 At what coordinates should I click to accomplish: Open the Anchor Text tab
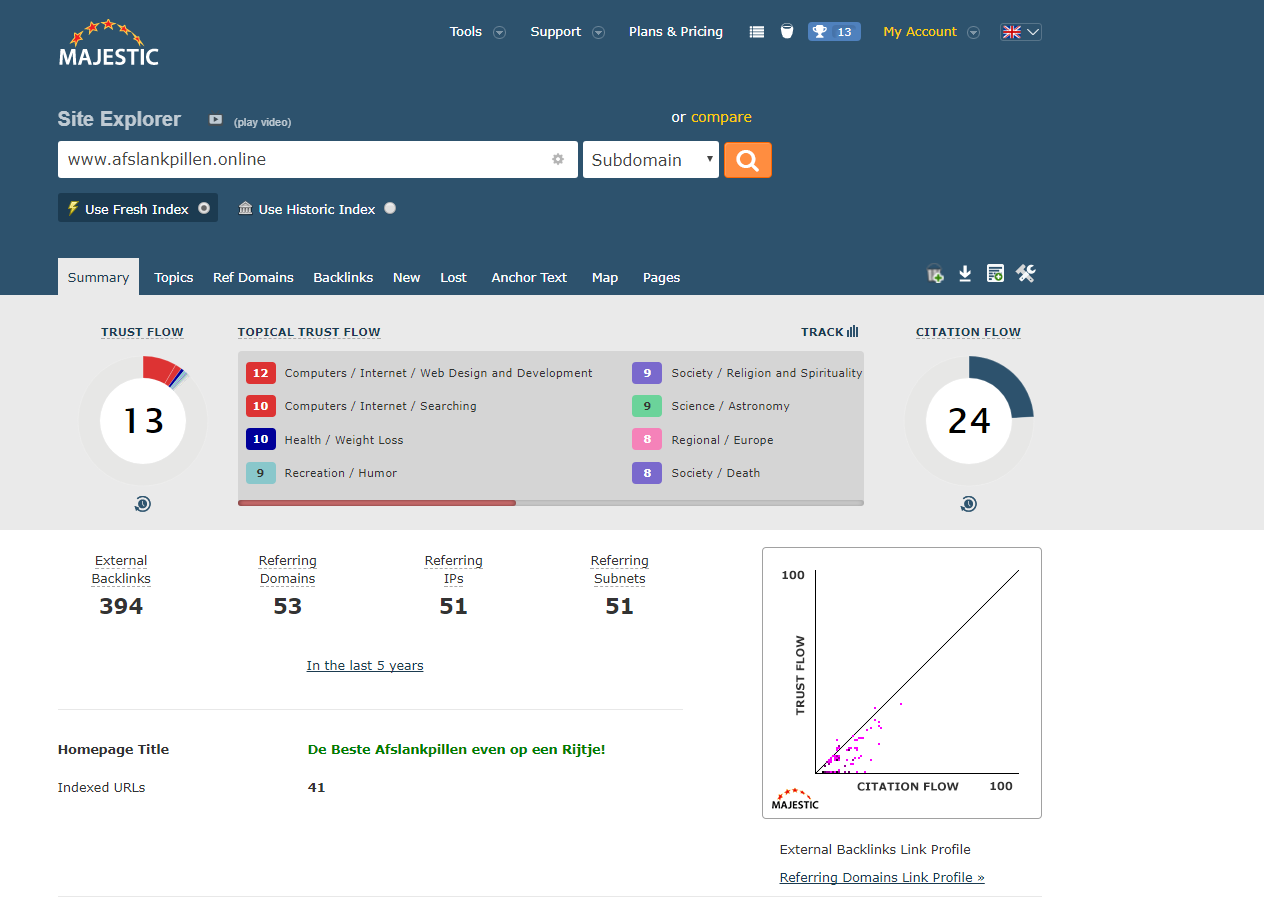529,277
